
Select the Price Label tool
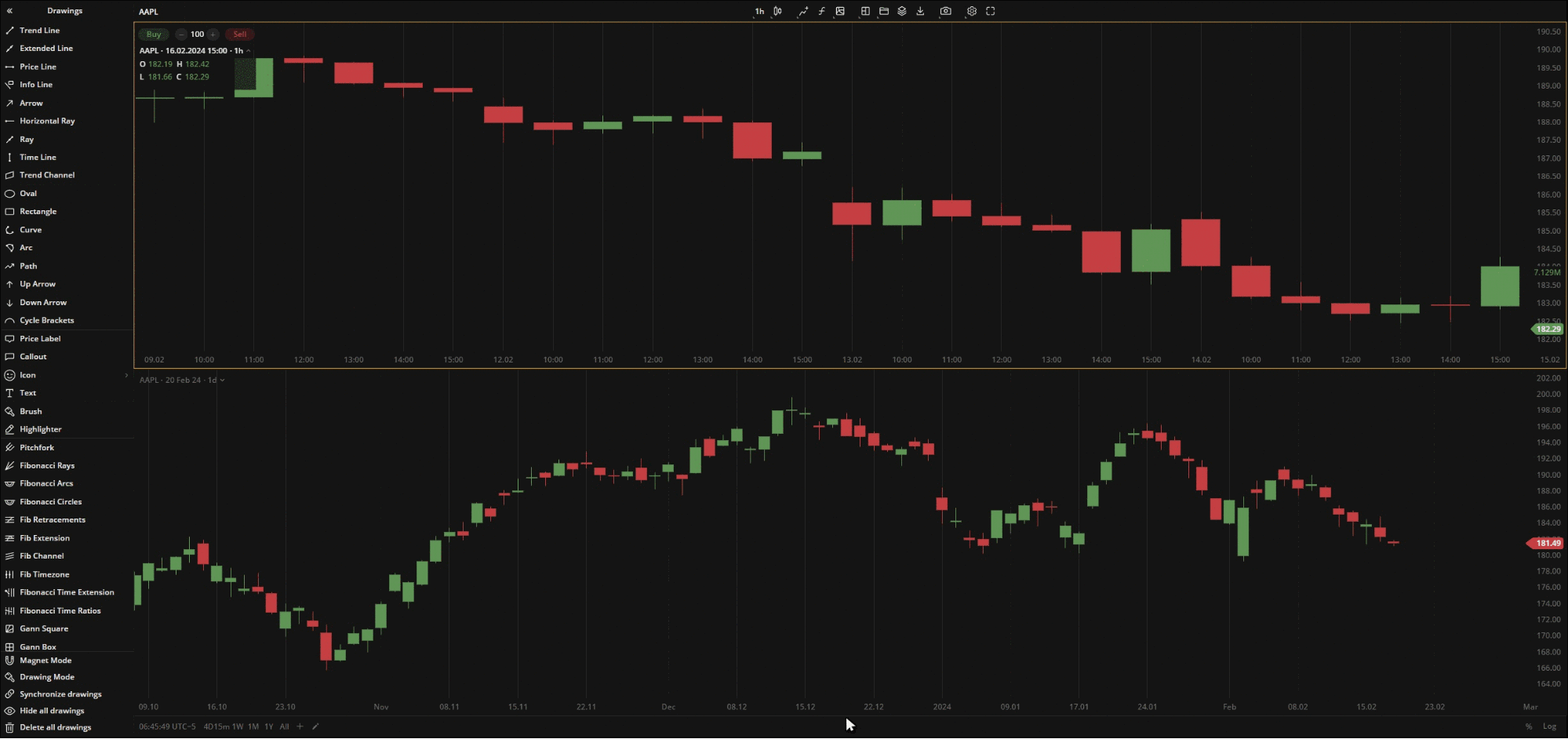(x=40, y=339)
